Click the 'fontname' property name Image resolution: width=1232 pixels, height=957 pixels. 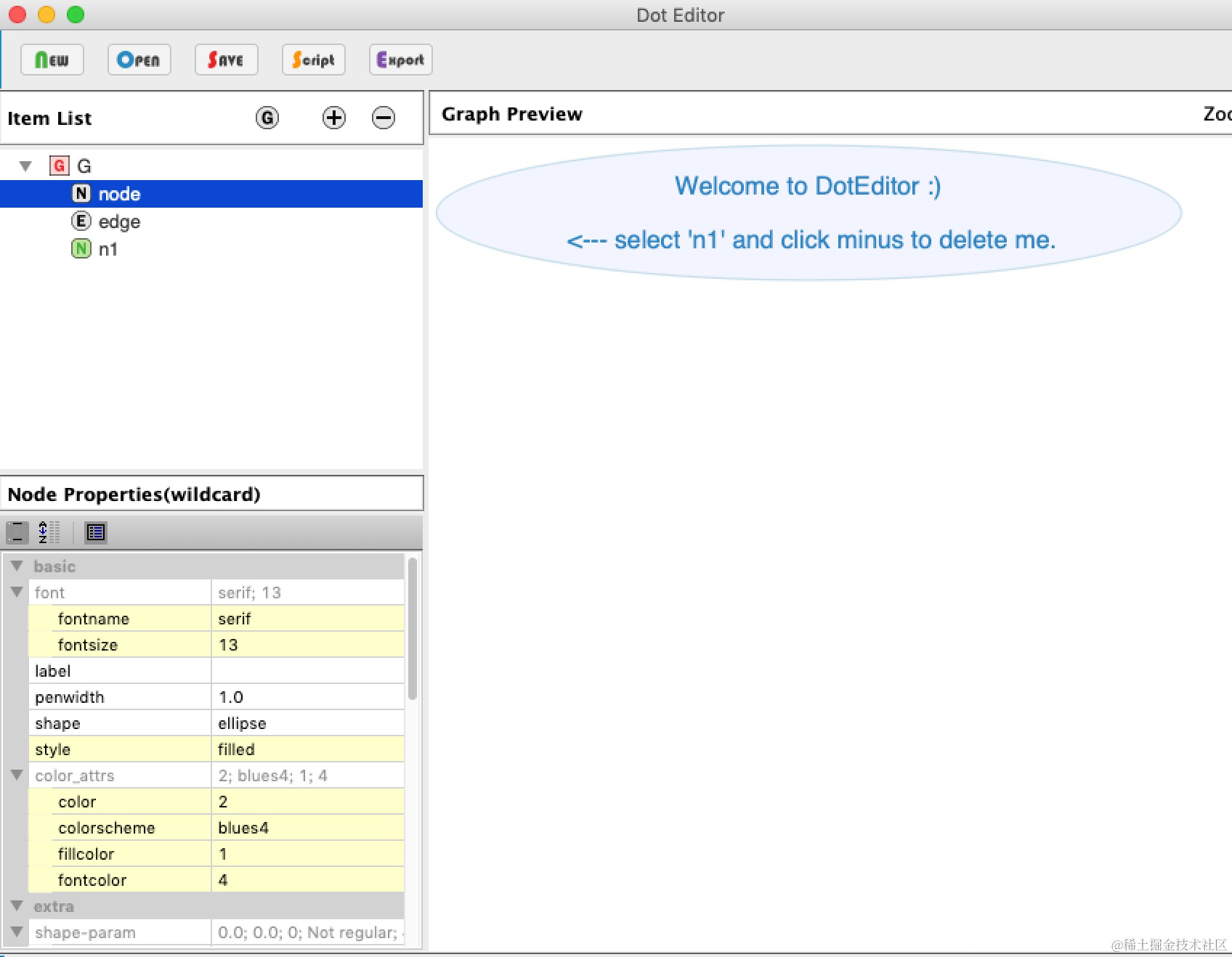point(94,619)
